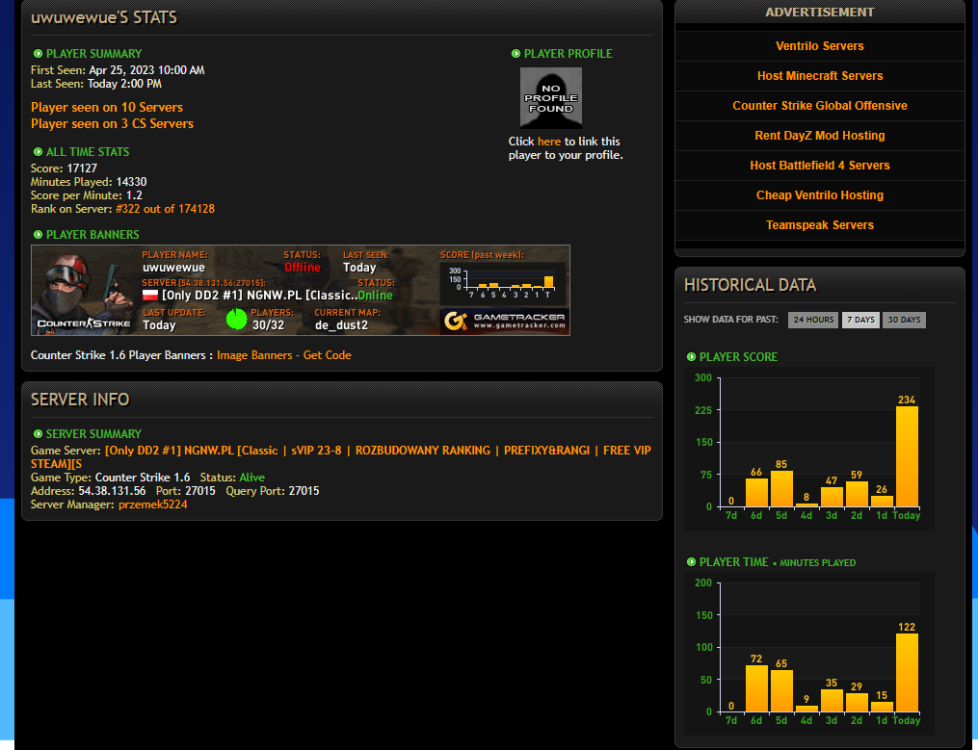The height and width of the screenshot is (750, 978).
Task: Click the 5d bar valued 85 in Player Score
Action: pyautogui.click(x=782, y=489)
